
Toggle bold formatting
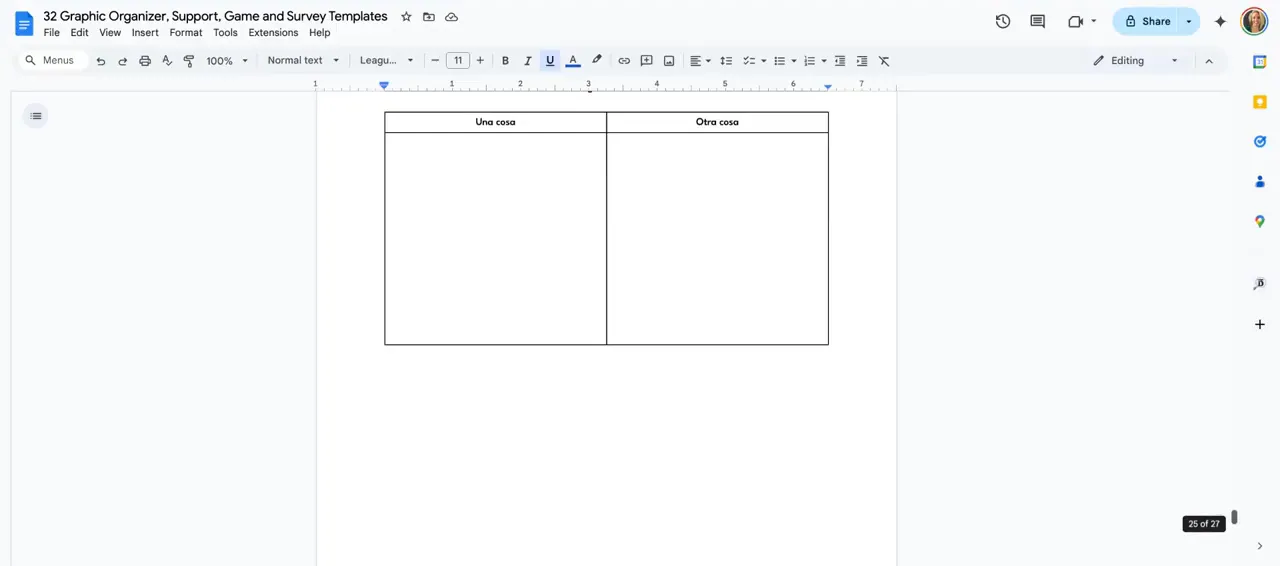pyautogui.click(x=505, y=61)
